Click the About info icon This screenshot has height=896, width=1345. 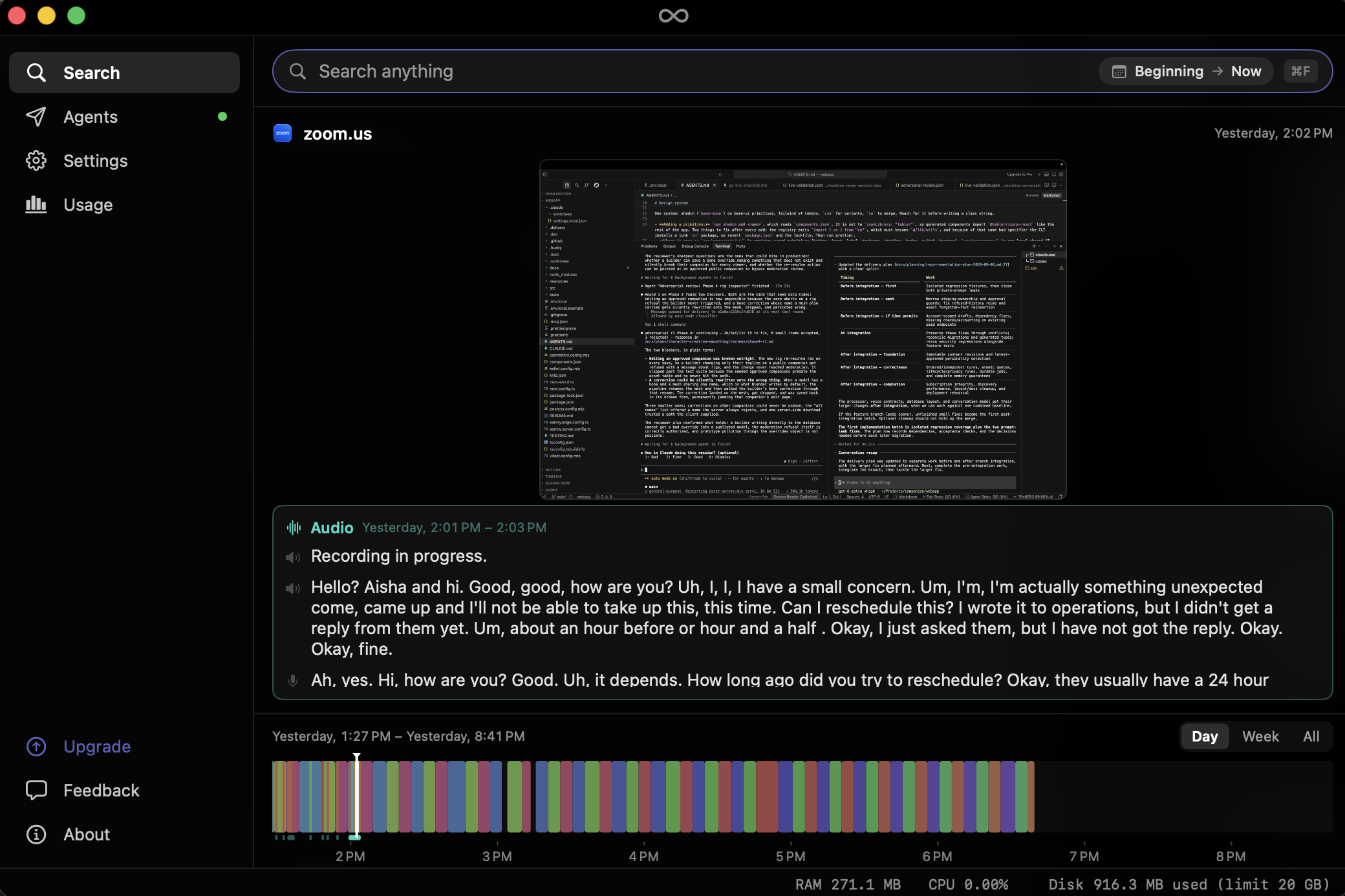point(36,835)
